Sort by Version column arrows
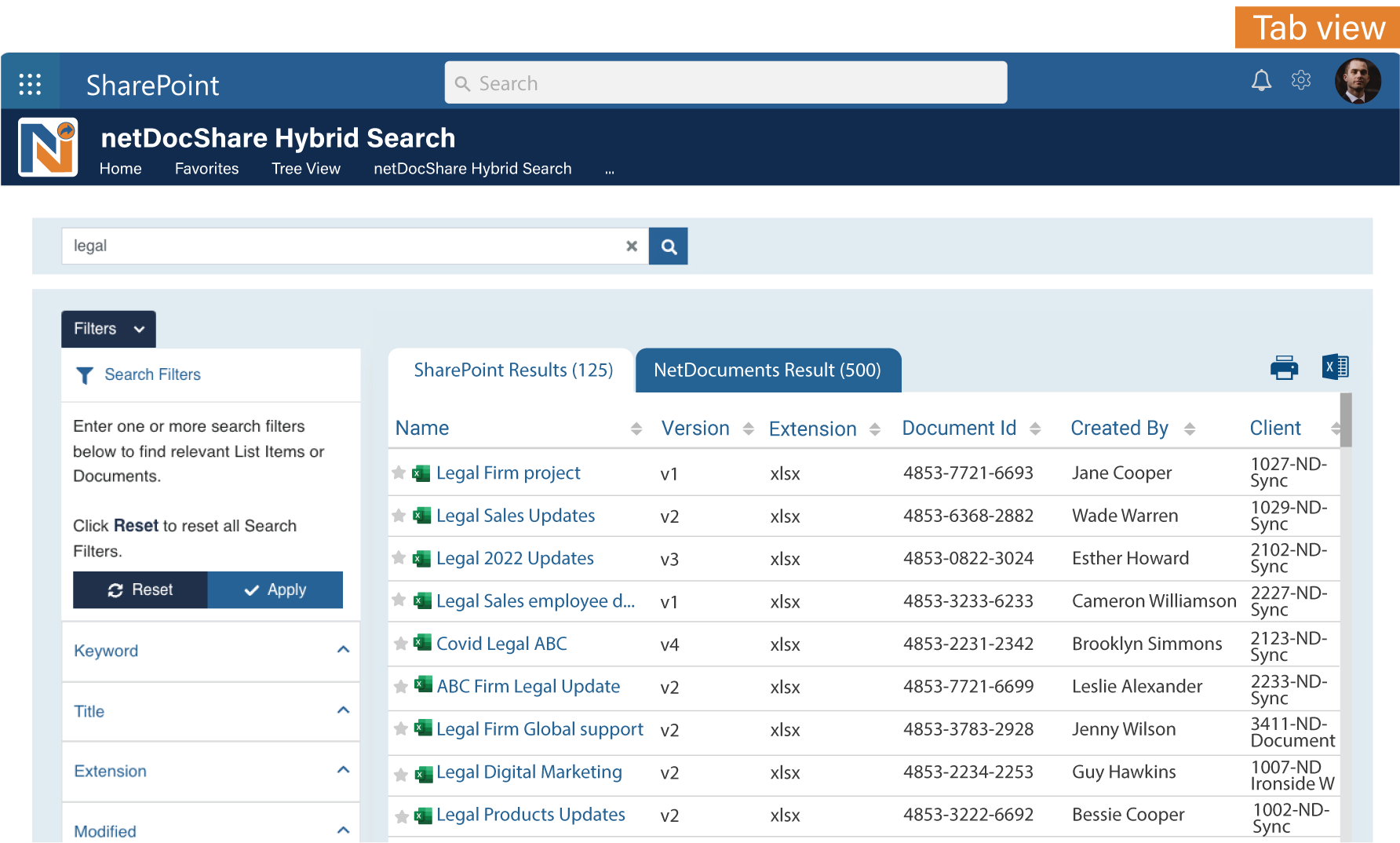This screenshot has width=1400, height=843. point(749,429)
